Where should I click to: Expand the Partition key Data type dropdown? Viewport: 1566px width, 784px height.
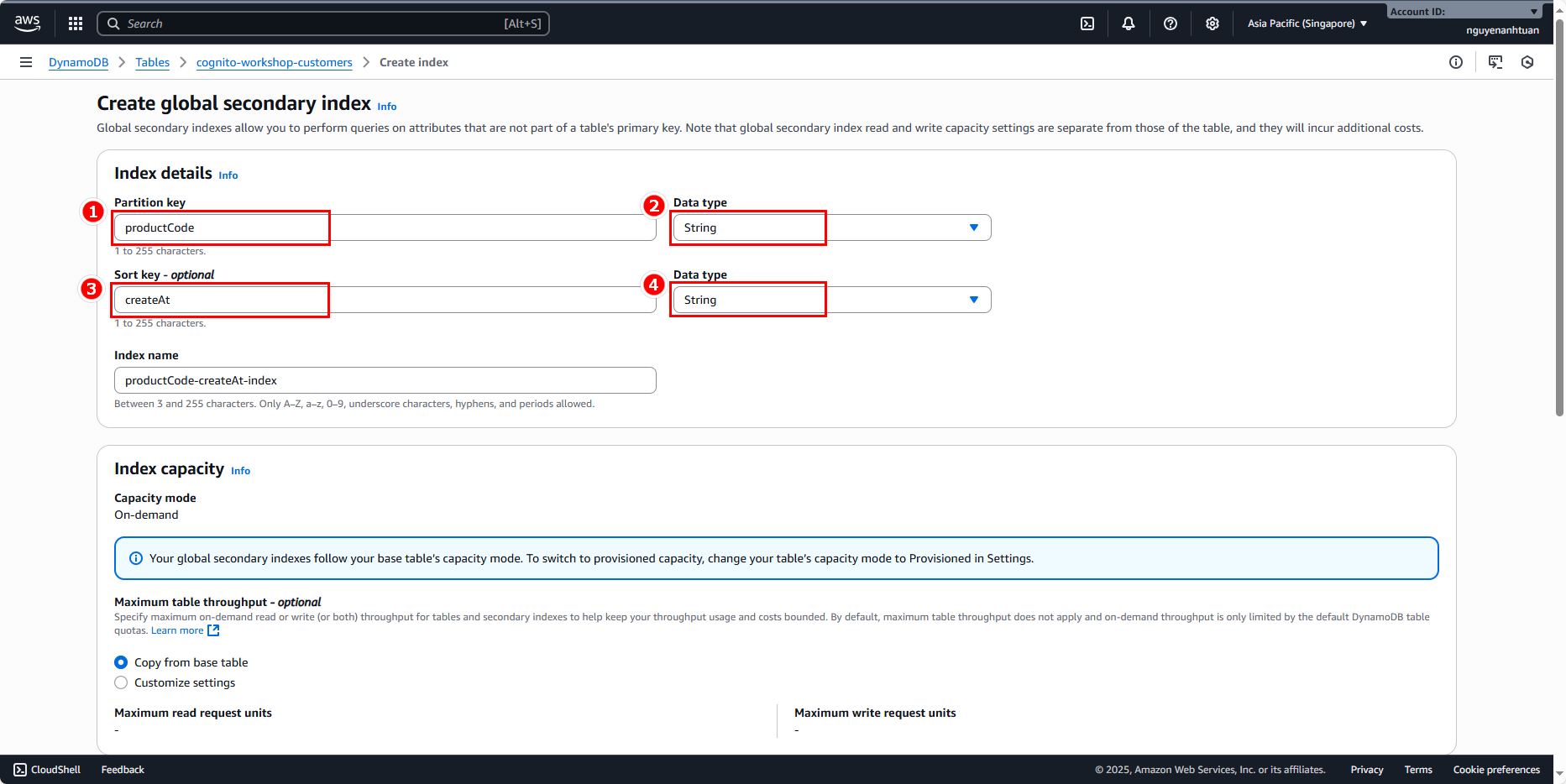click(x=831, y=227)
